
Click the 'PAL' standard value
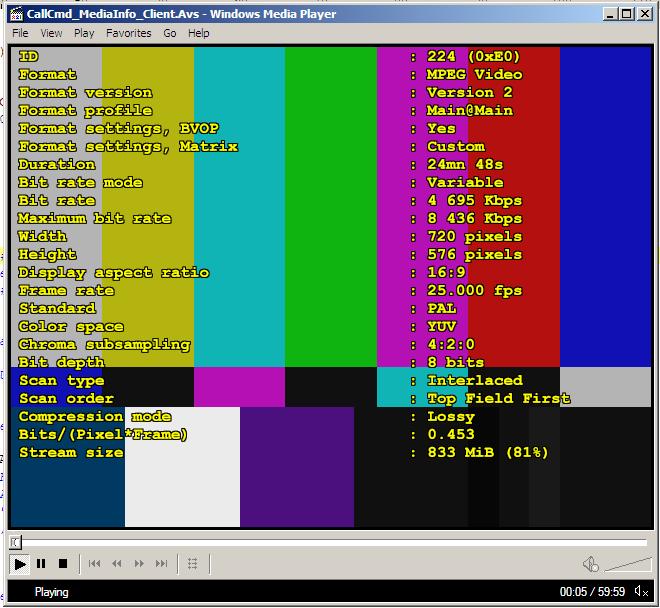pyautogui.click(x=442, y=308)
